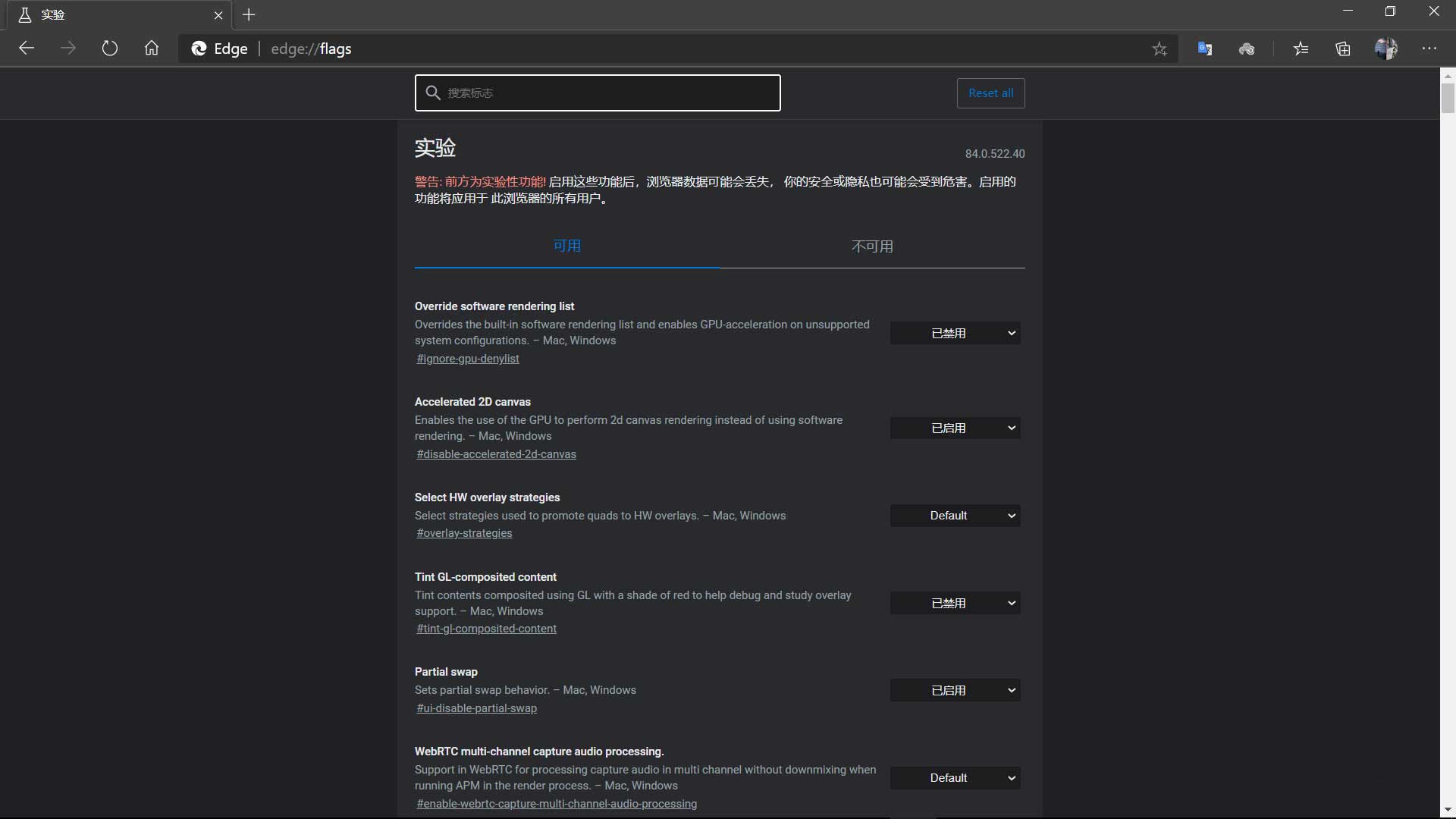Switch to the 不可用 tab

(872, 246)
